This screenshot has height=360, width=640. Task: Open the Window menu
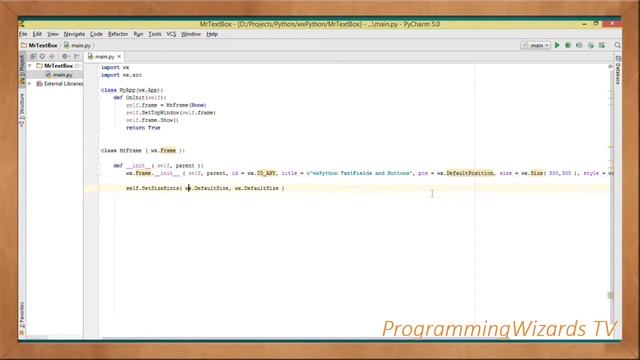(x=191, y=34)
